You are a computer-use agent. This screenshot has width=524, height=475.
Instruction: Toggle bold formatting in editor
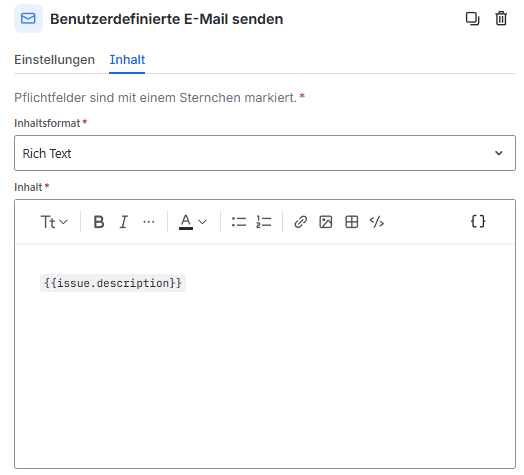[99, 222]
